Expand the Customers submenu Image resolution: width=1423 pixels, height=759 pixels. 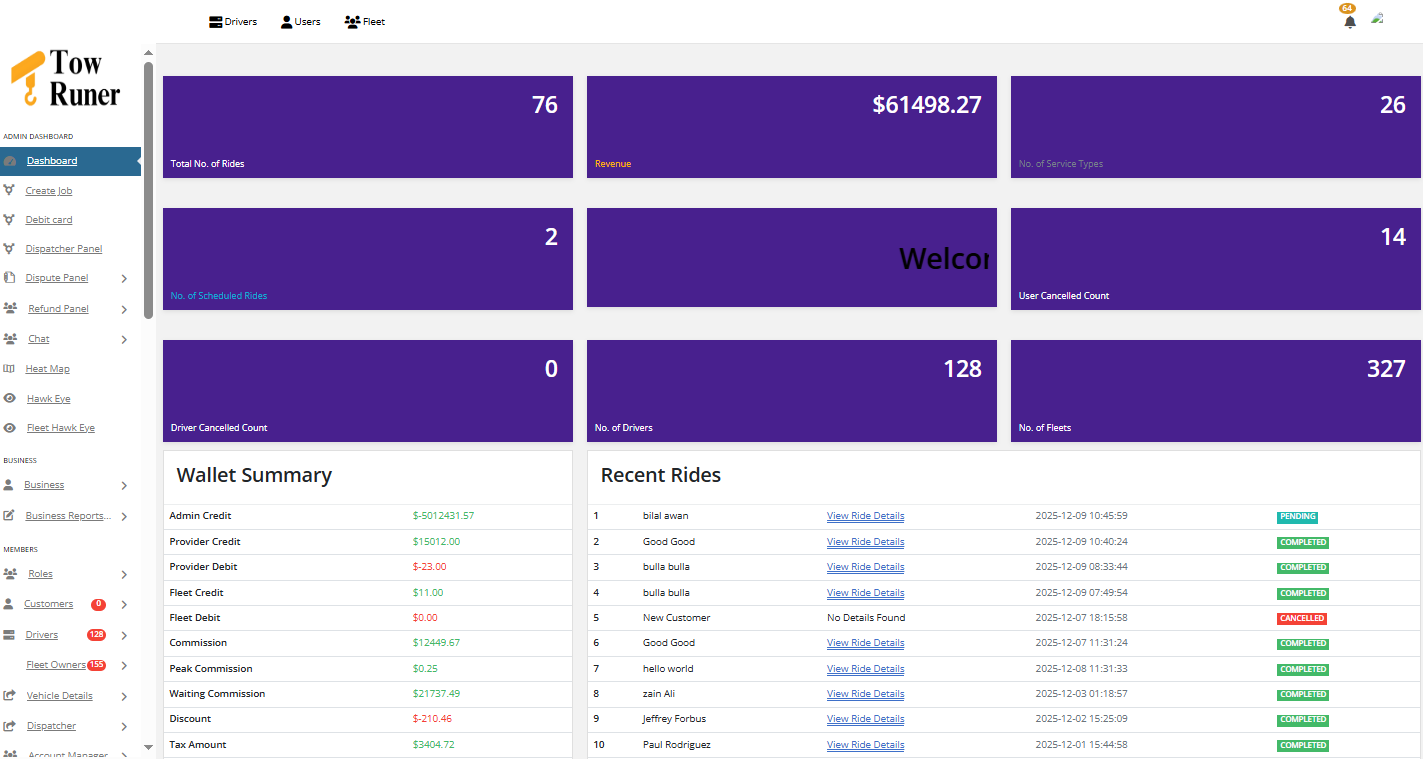124,604
